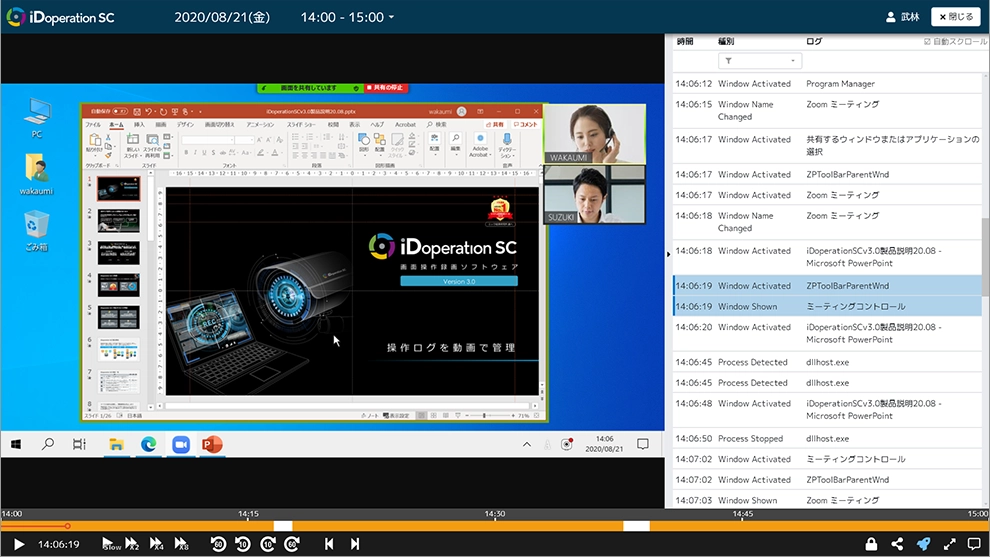Click the lock icon in control bar
The height and width of the screenshot is (557, 990).
coord(871,544)
